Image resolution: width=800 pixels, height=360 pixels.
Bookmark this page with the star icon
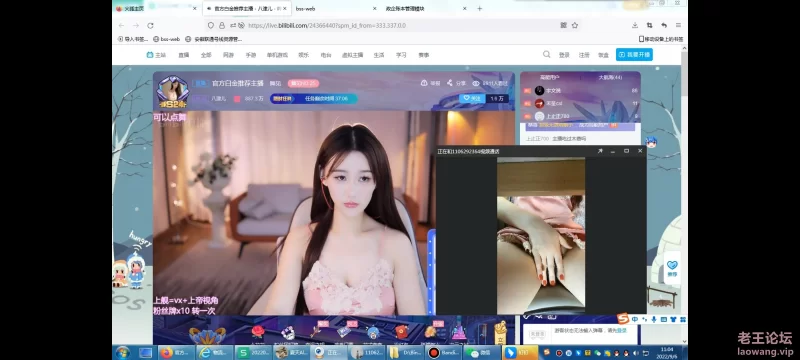(574, 25)
